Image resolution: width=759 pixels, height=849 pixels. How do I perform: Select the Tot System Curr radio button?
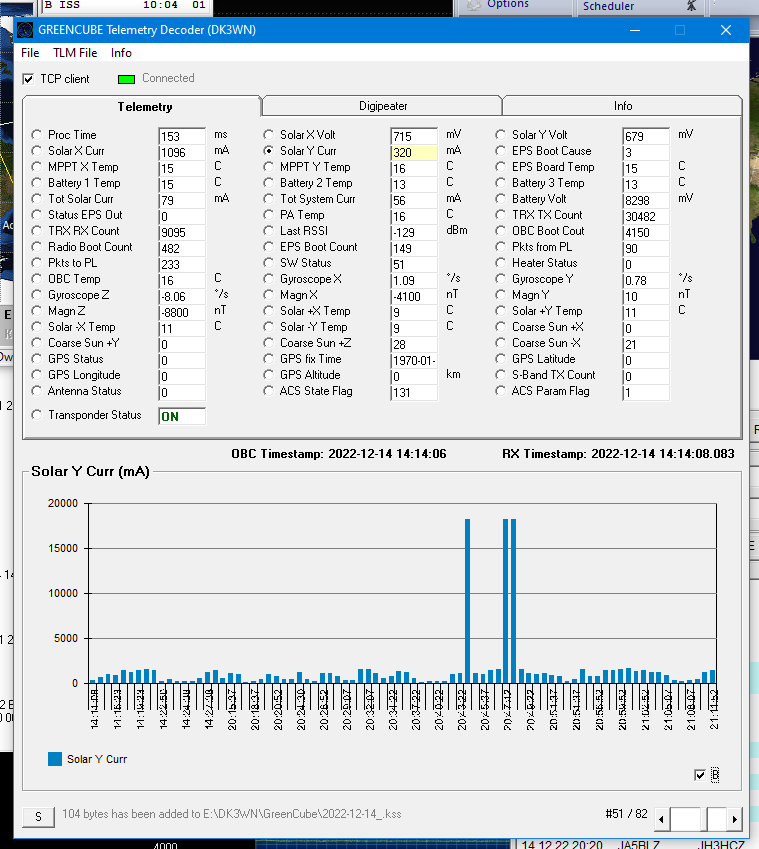click(x=269, y=199)
